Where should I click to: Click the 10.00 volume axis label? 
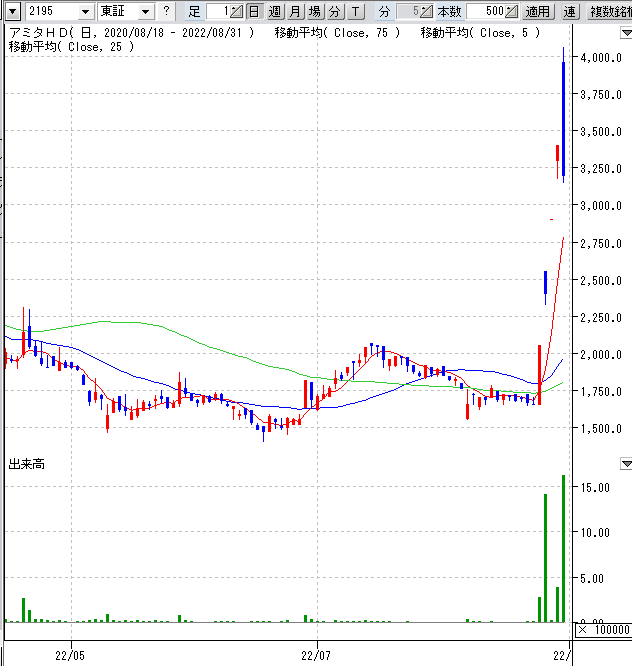coord(595,532)
